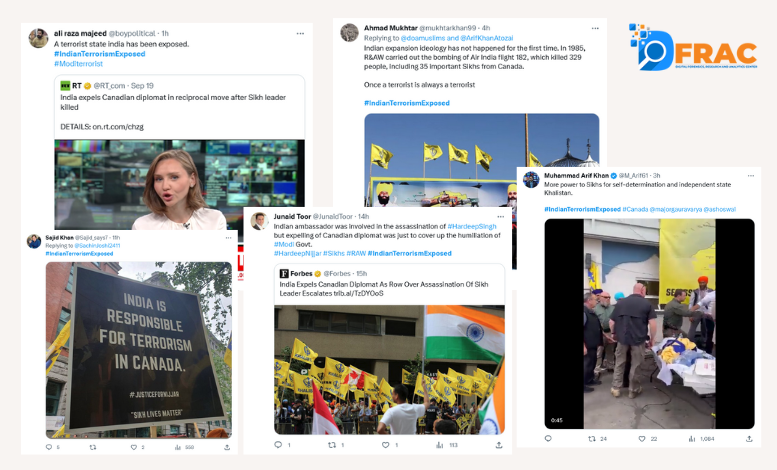Play the Khalistan video in Arif Khan's tweet
This screenshot has height=470, width=777.
tap(649, 324)
